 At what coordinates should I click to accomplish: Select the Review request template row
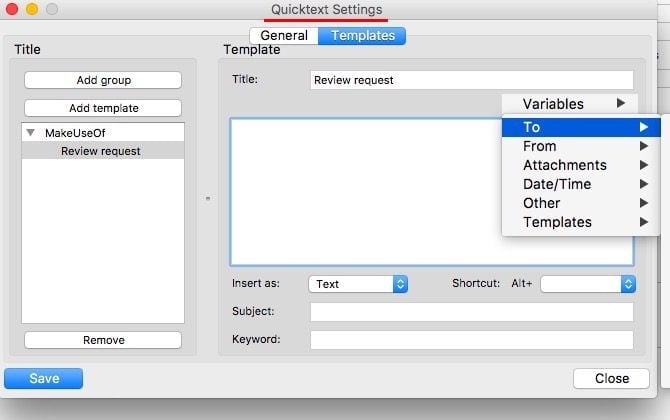103,151
